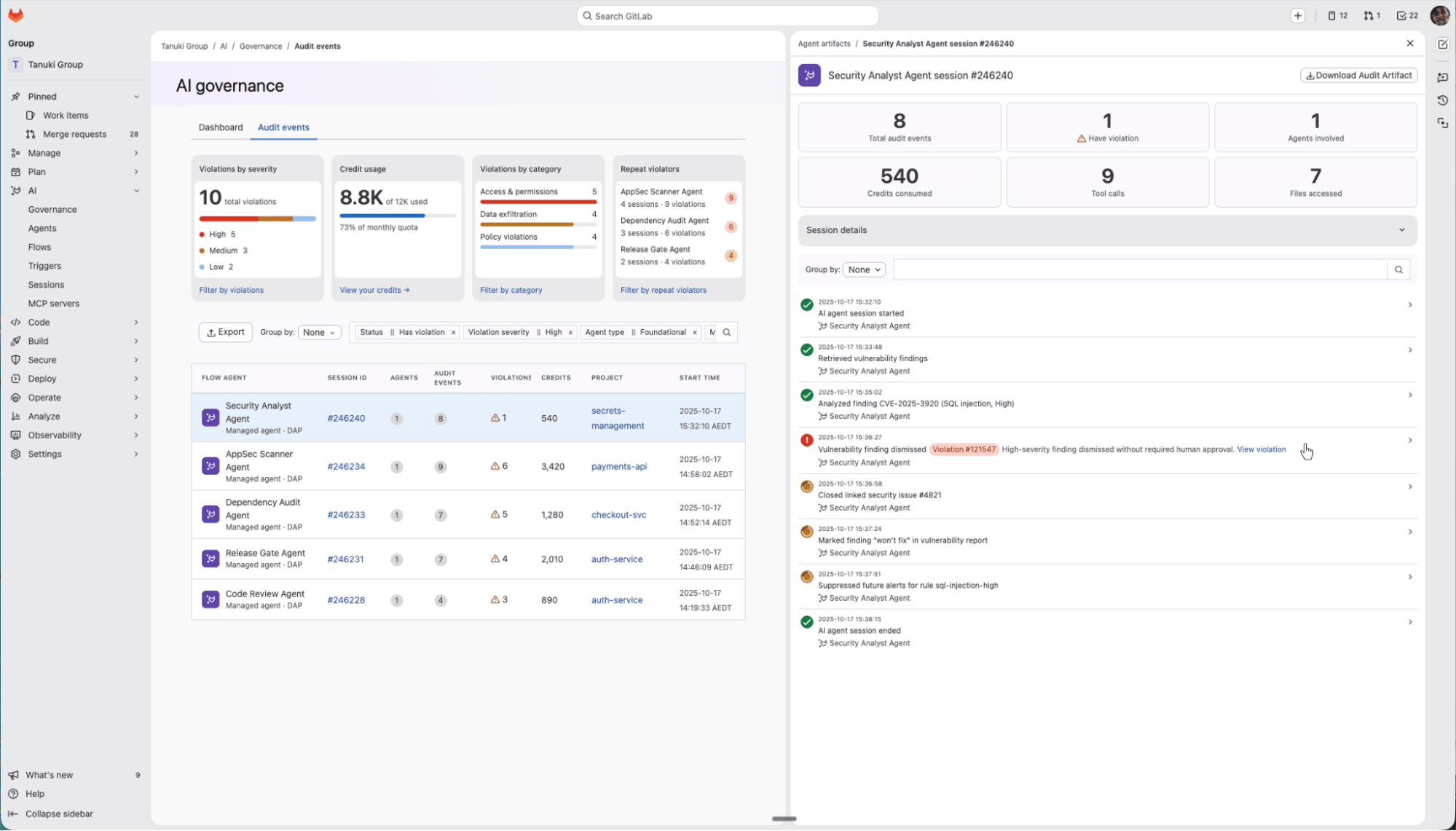
Task: Focus the session events search field
Action: (1140, 269)
